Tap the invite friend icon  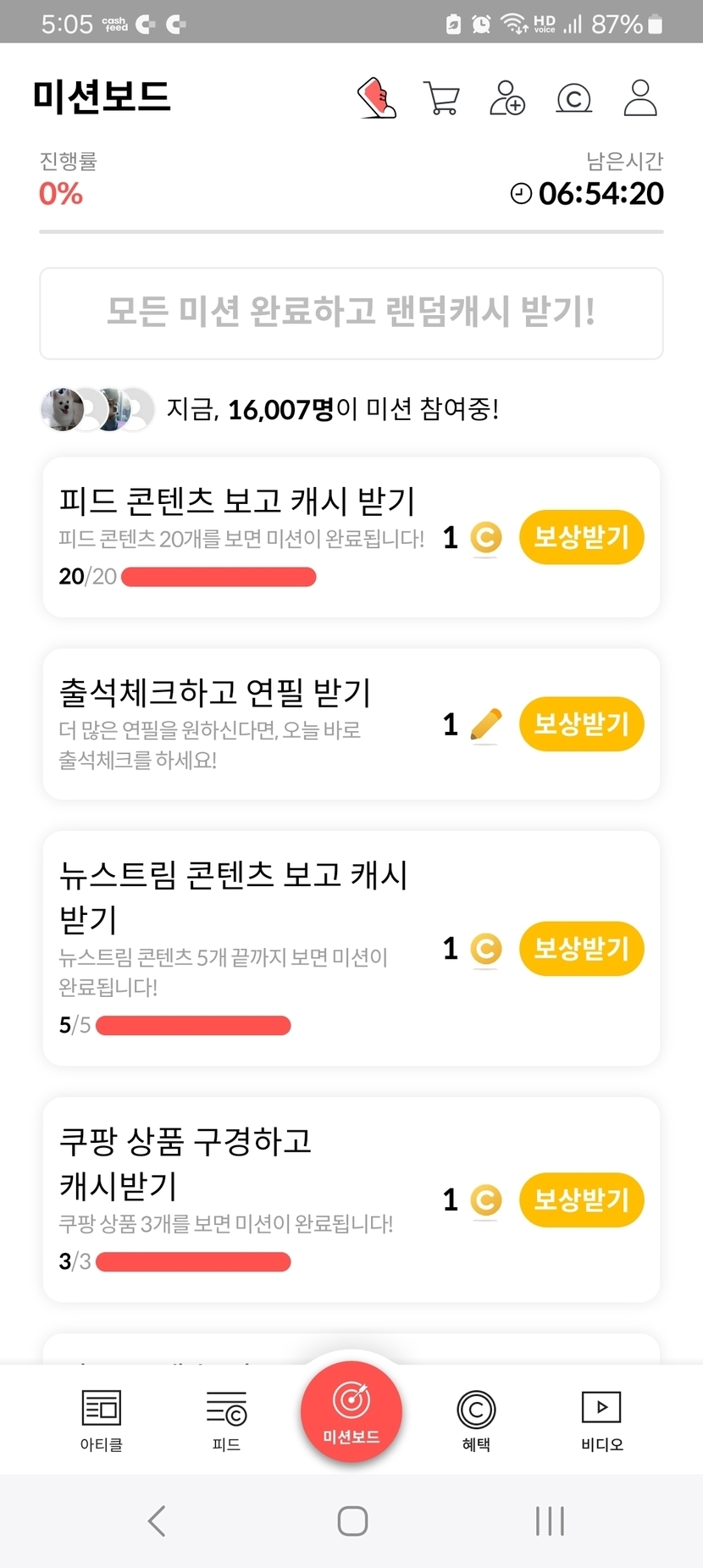tap(507, 98)
